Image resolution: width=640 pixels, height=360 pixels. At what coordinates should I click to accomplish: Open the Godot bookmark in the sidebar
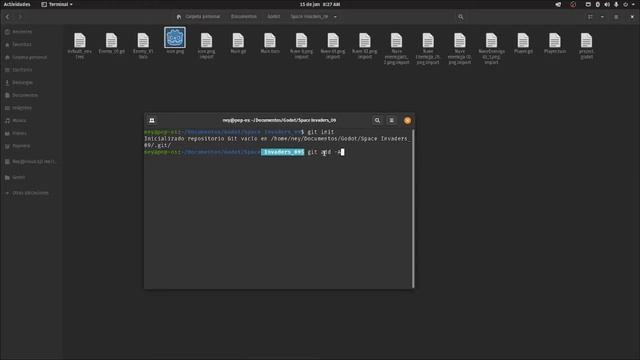click(16, 177)
